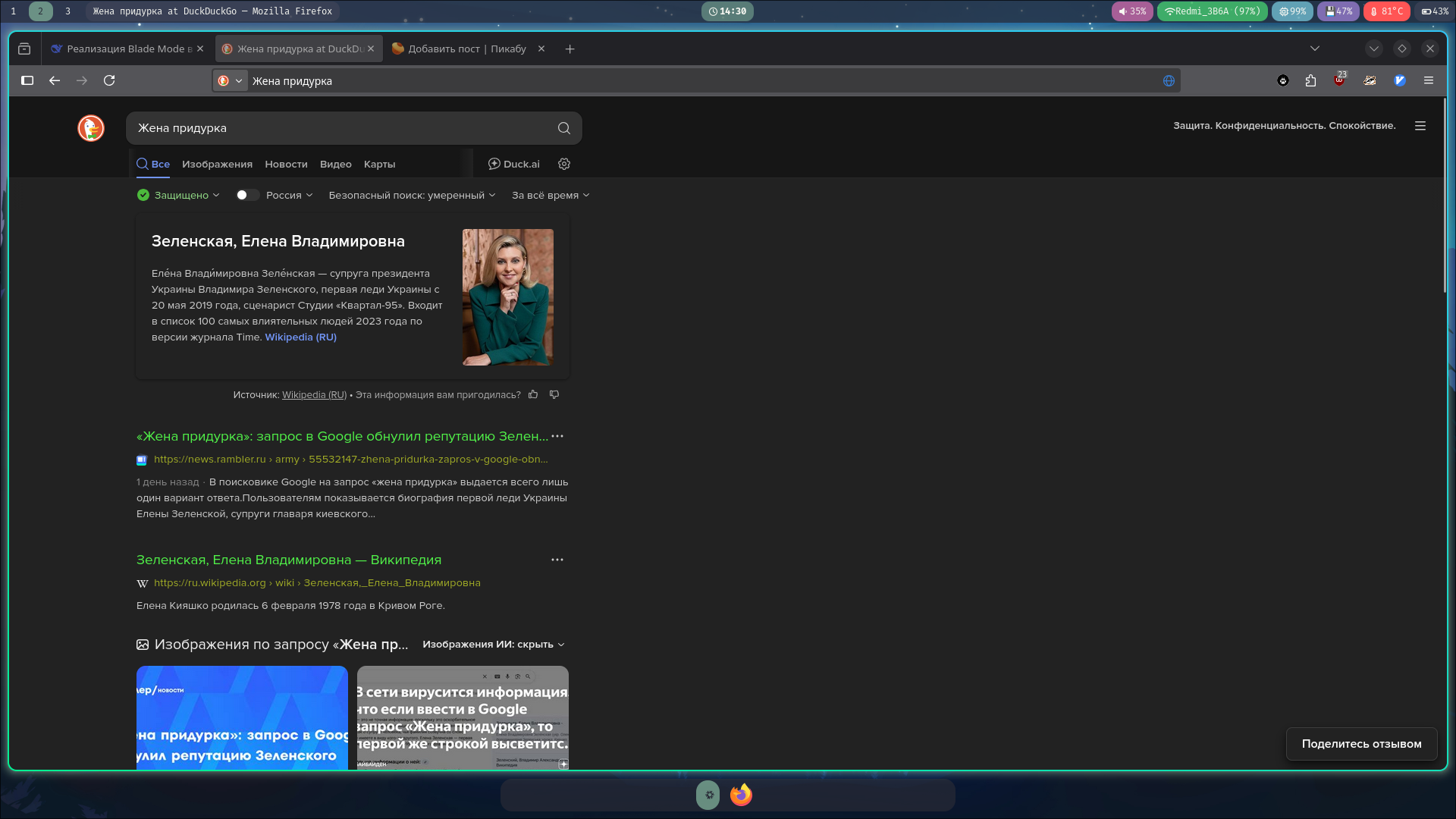1456x819 pixels.
Task: Click thumbs up feedback icon
Action: click(533, 394)
